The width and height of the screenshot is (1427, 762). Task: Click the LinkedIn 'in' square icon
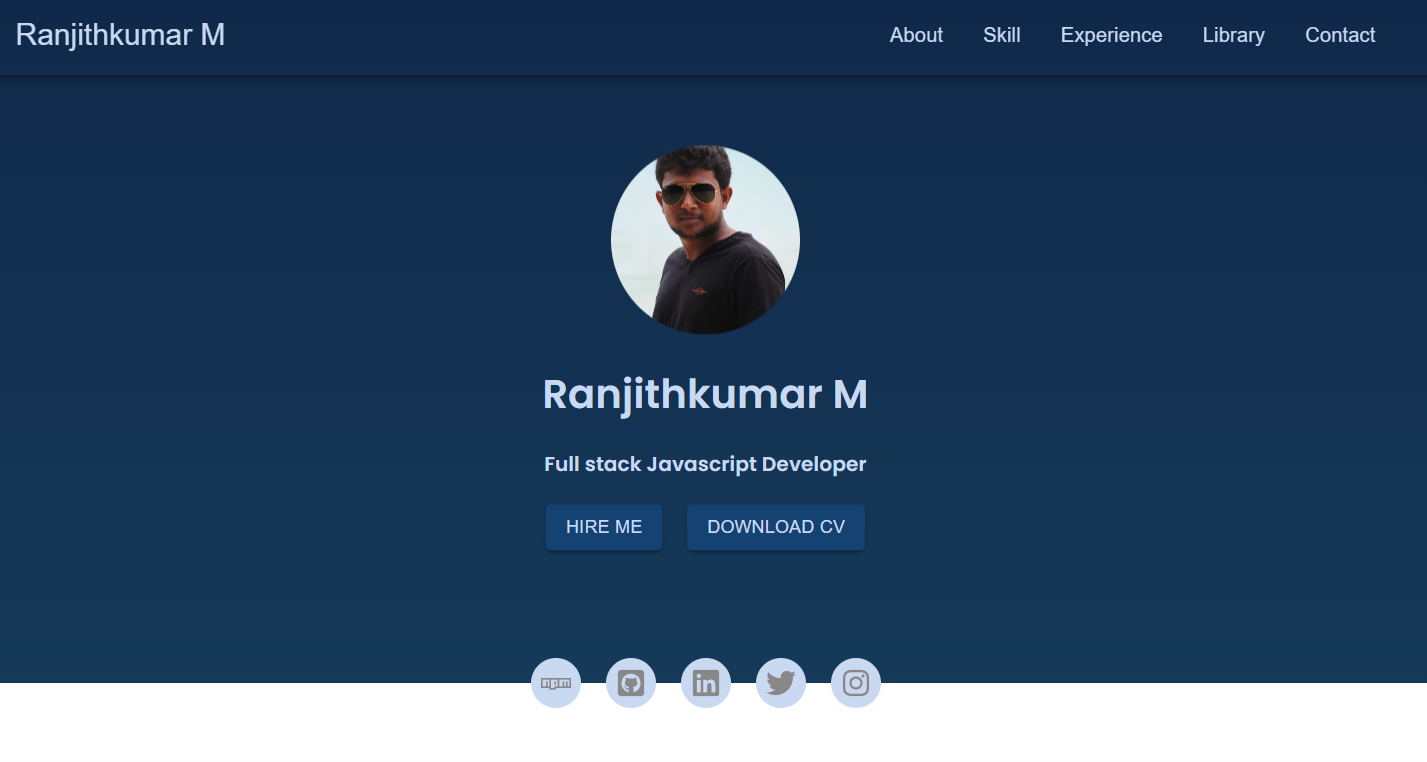click(x=705, y=683)
